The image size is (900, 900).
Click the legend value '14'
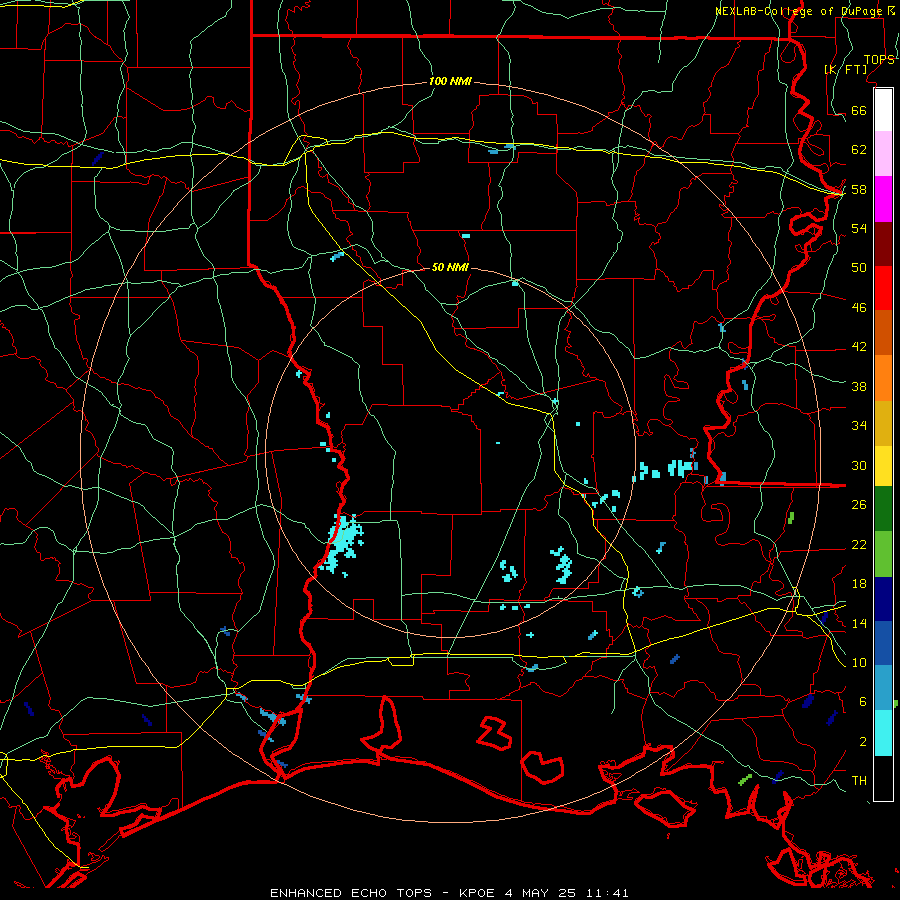[x=859, y=623]
